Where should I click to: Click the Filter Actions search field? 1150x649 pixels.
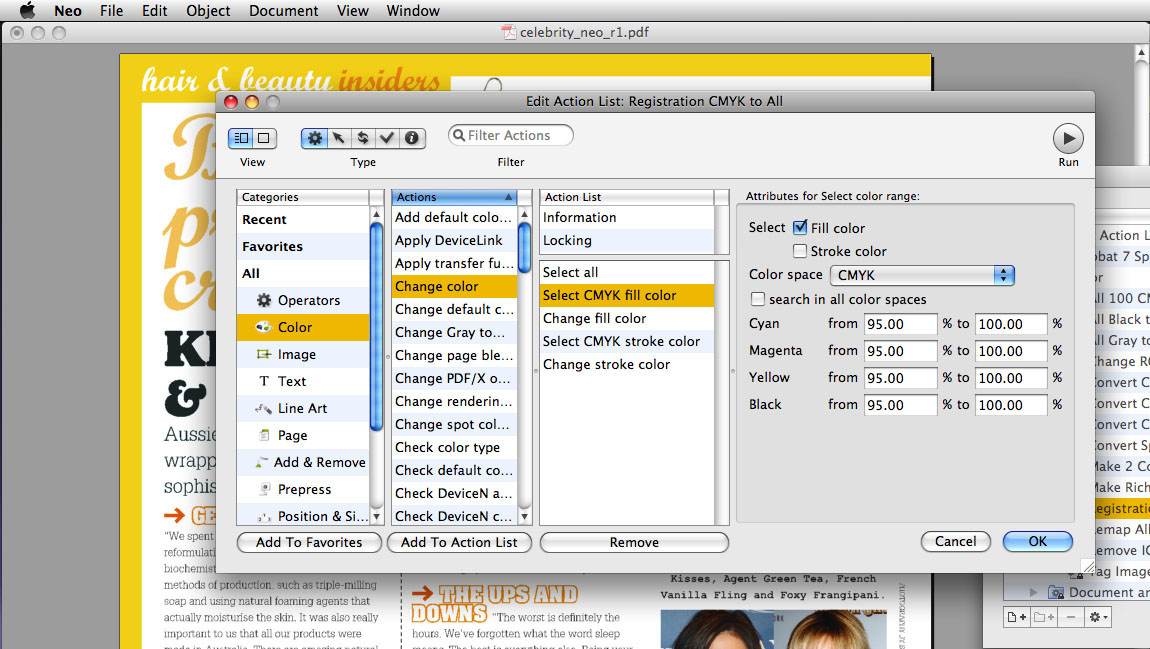point(510,135)
